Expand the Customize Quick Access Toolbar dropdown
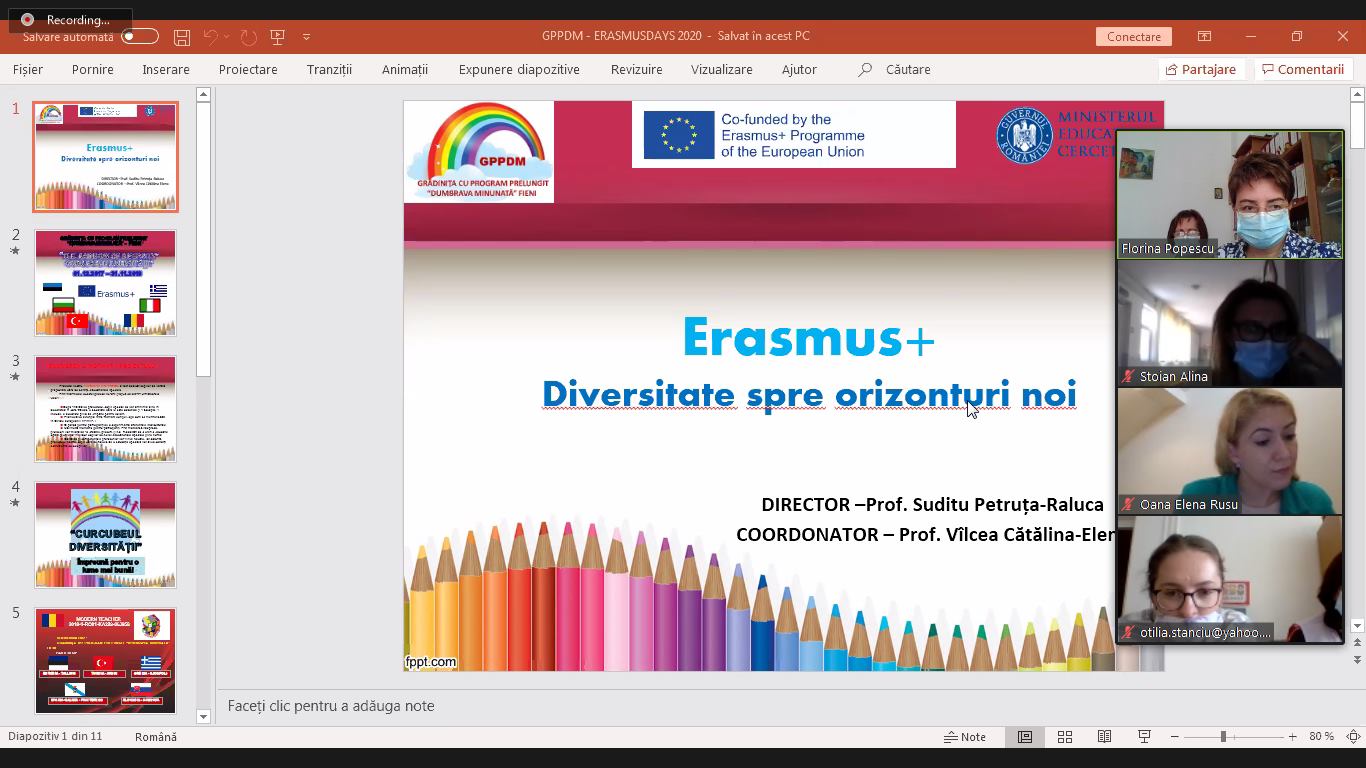Screen dimensions: 1366x768 click(306, 37)
